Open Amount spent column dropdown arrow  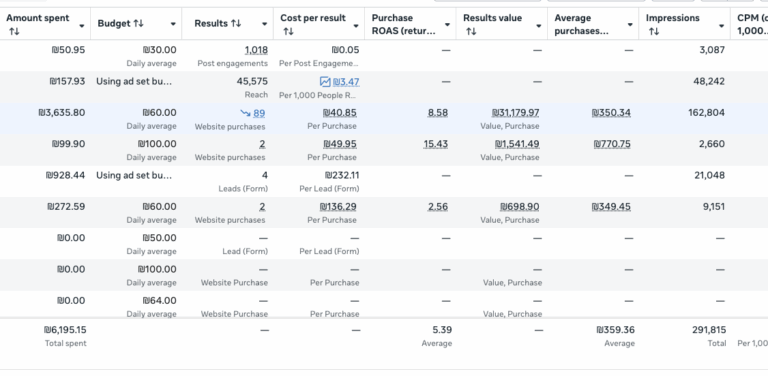pyautogui.click(x=82, y=25)
